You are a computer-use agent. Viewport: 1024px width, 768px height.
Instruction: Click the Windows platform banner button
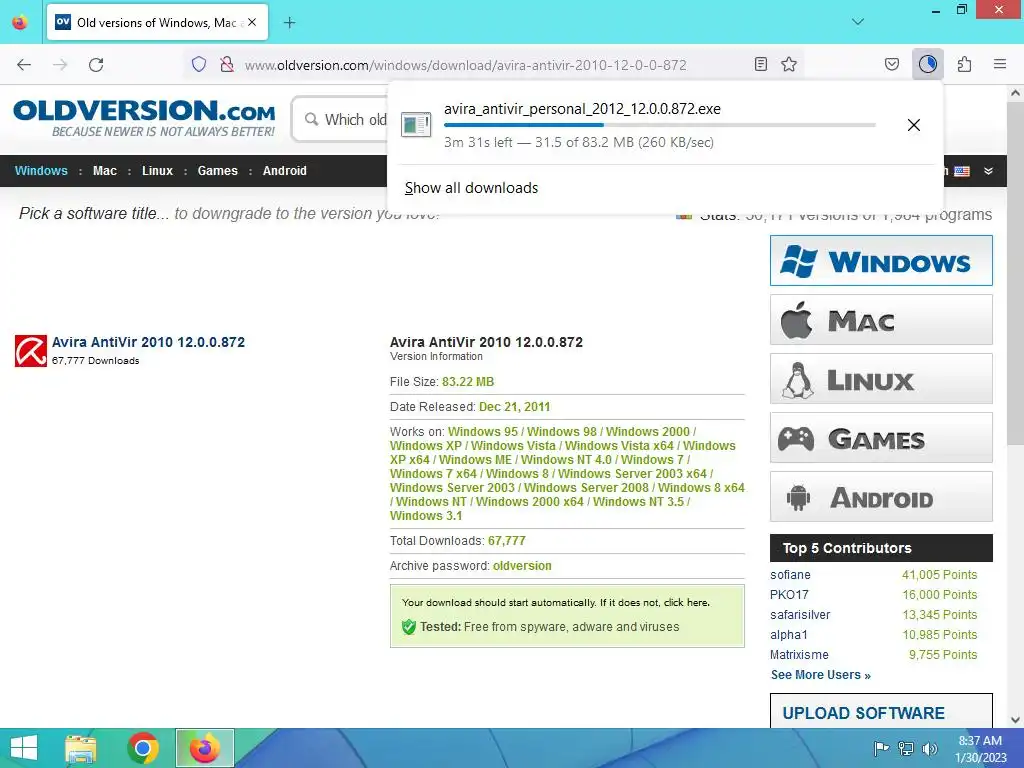[x=881, y=261]
